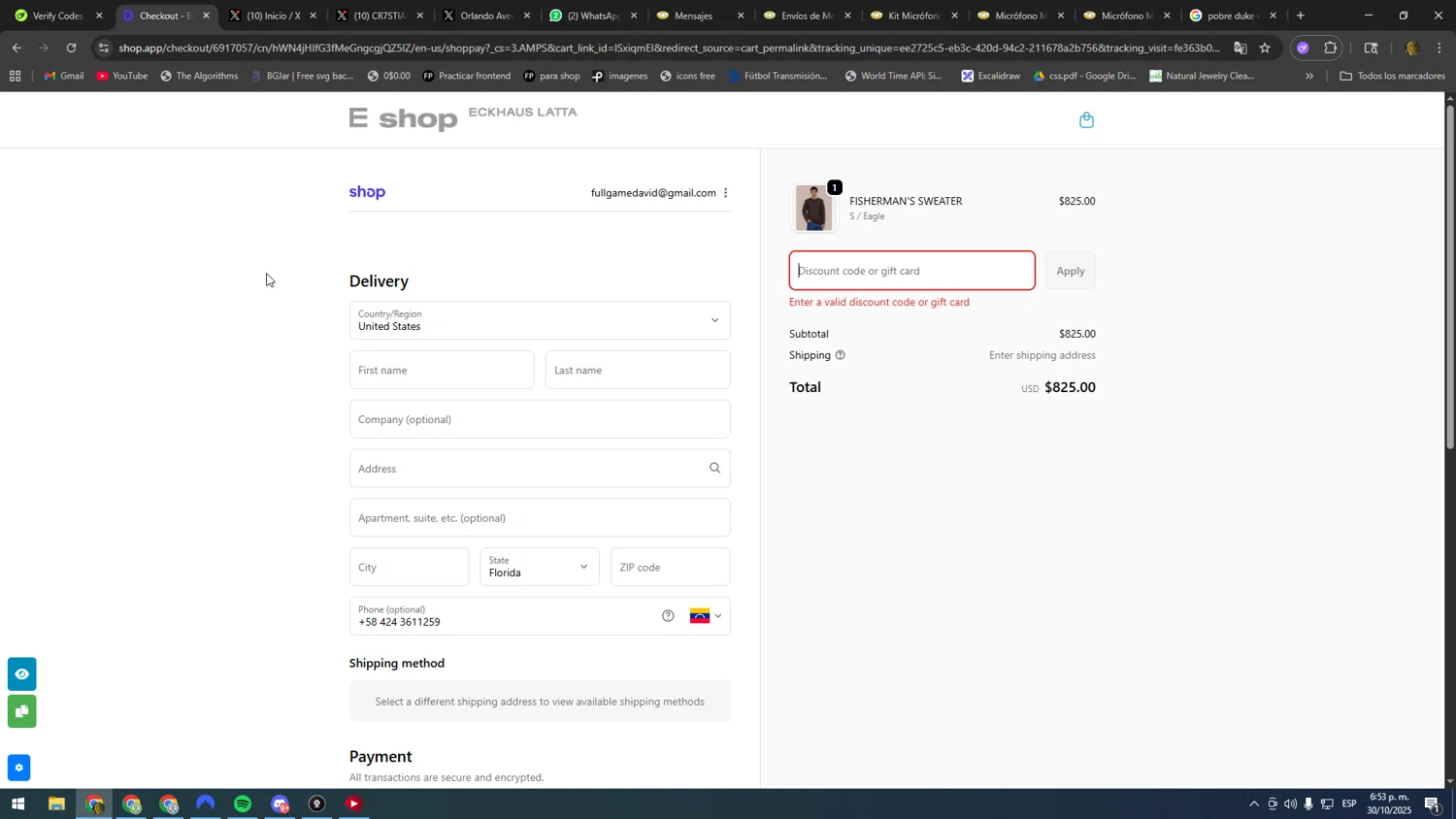Viewport: 1456px width, 819px height.
Task: Show hidden tray icons chevron
Action: pyautogui.click(x=1253, y=803)
